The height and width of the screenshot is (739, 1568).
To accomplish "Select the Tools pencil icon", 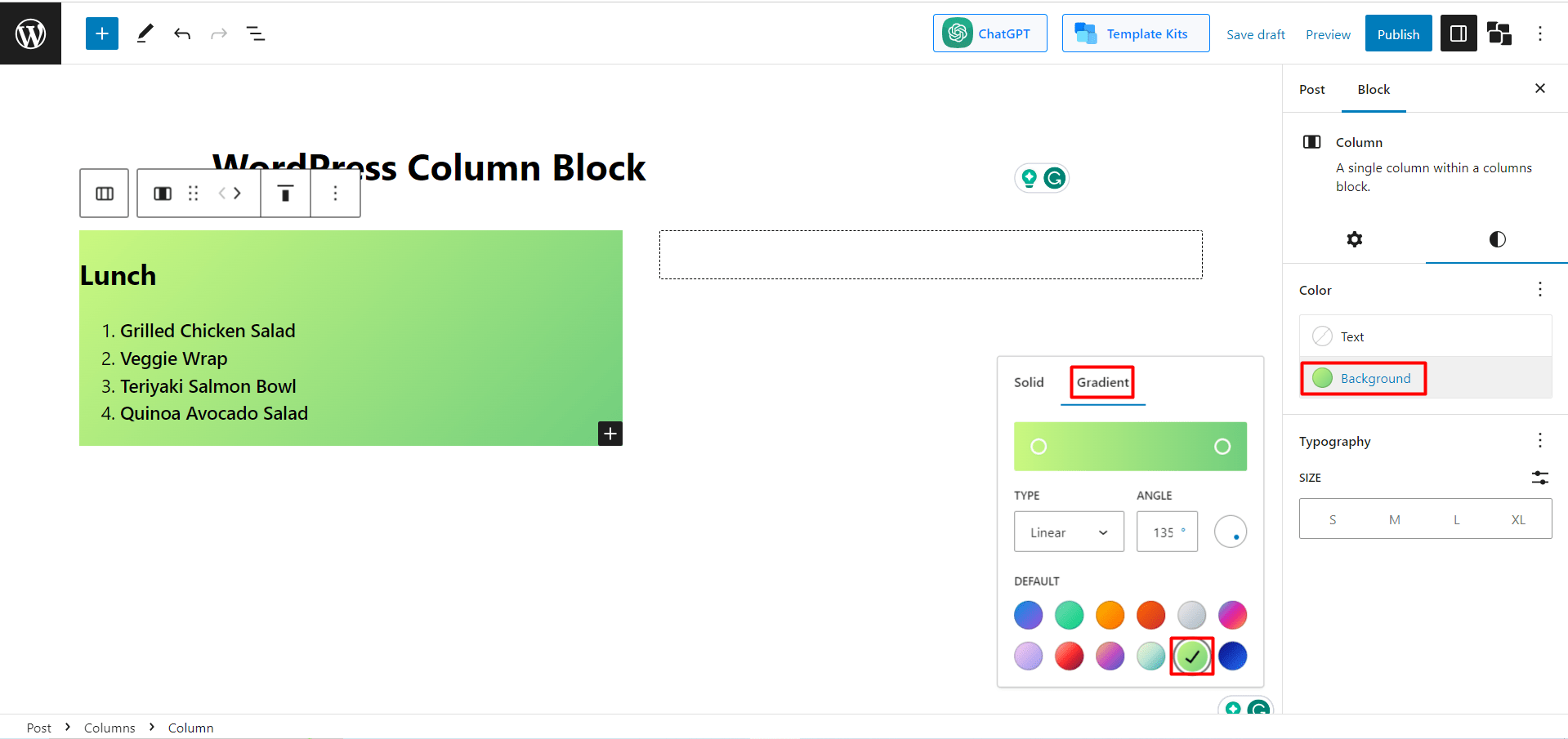I will pyautogui.click(x=145, y=33).
